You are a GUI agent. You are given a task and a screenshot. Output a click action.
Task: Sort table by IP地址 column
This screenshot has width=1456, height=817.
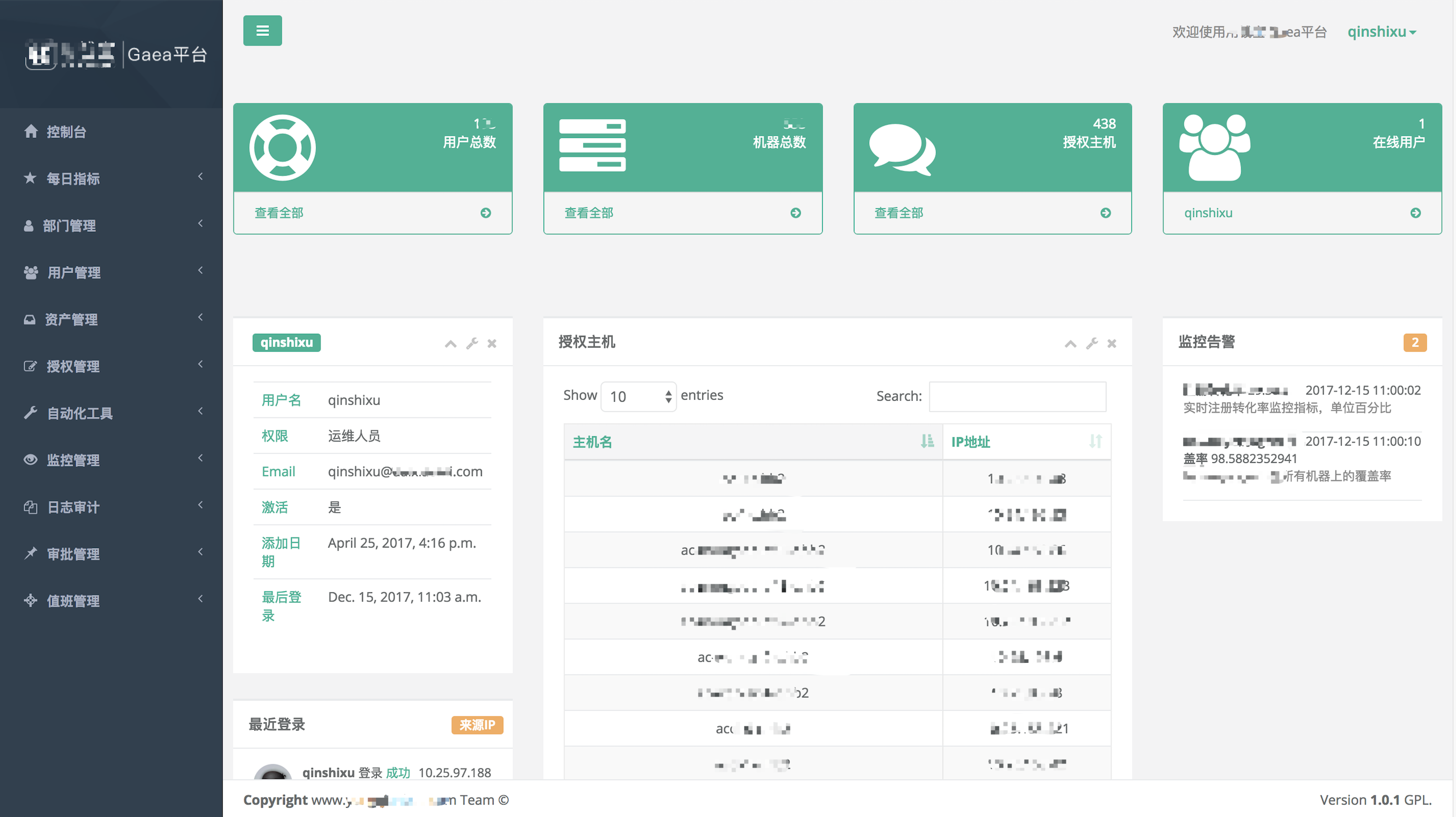point(1026,442)
